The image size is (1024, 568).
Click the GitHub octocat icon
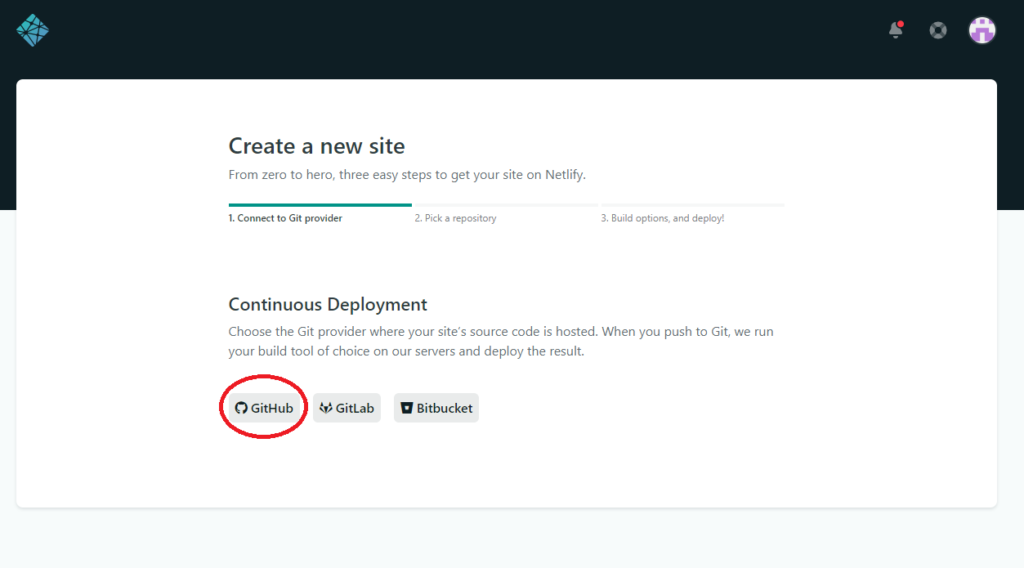pos(241,408)
